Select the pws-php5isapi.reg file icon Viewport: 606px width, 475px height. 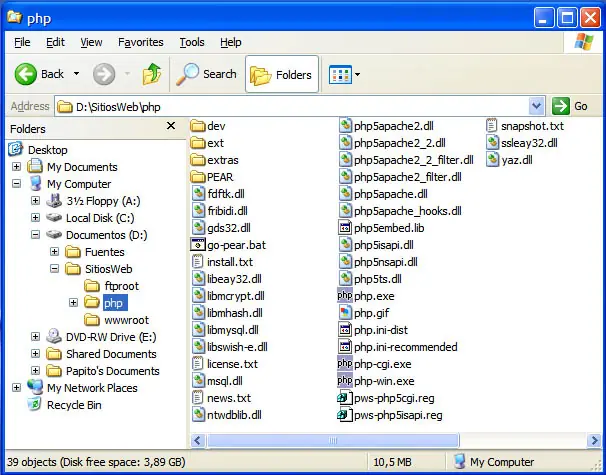tap(345, 415)
